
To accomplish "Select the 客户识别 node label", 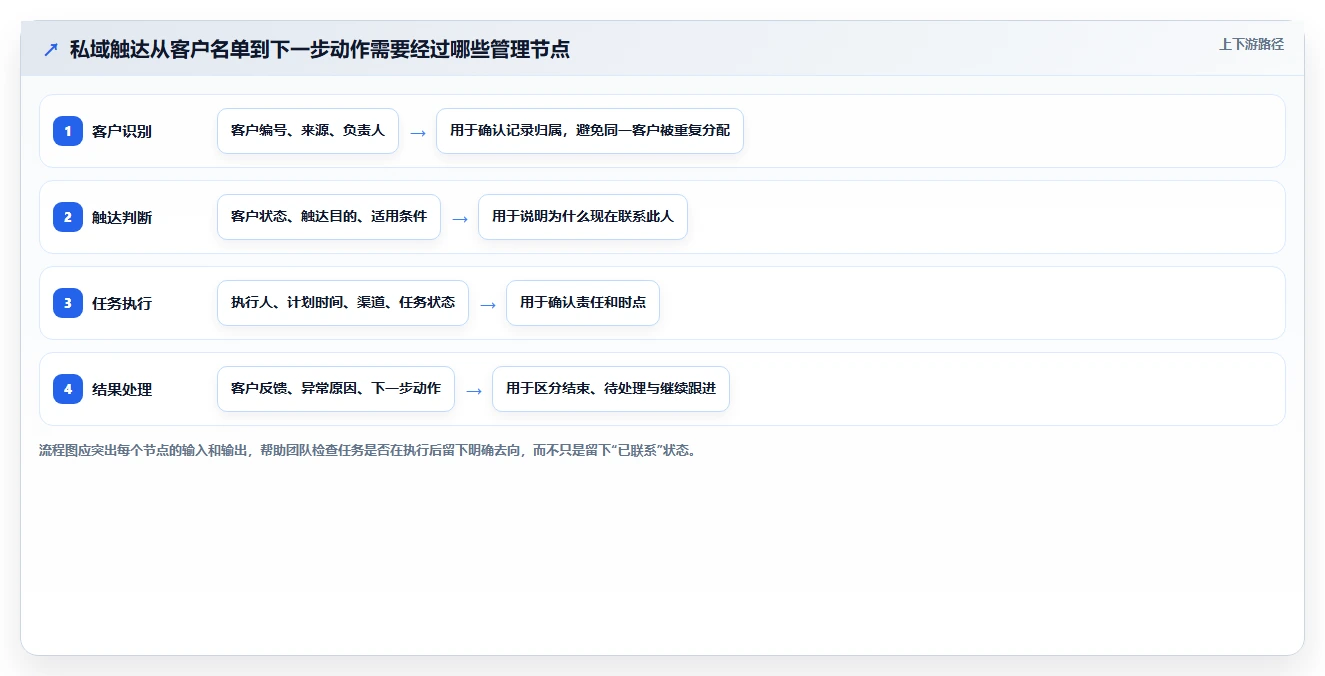I will pyautogui.click(x=122, y=131).
